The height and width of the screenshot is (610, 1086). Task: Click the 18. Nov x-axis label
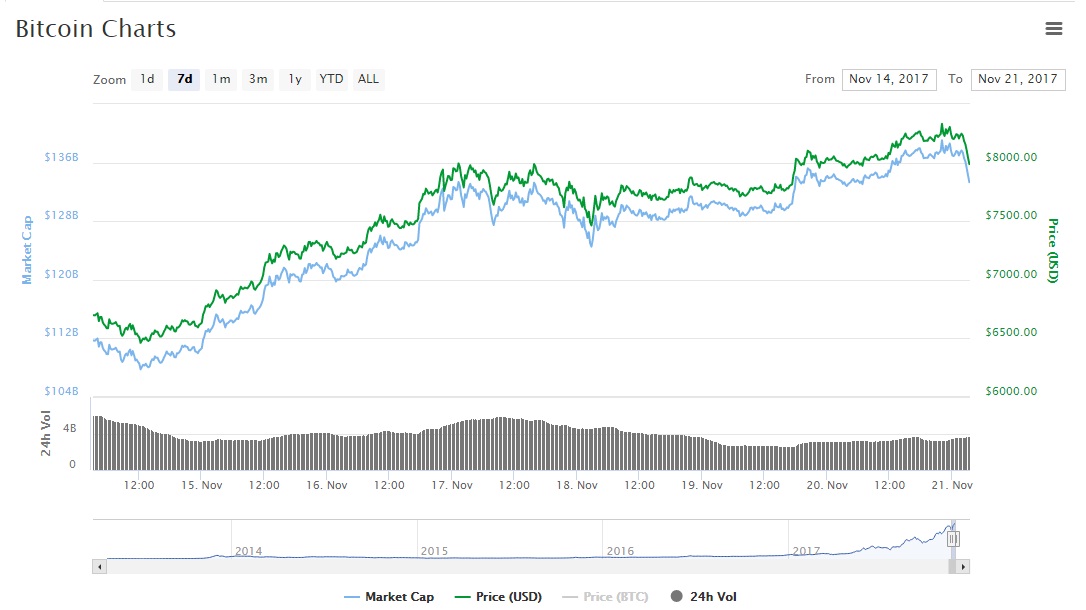click(577, 485)
